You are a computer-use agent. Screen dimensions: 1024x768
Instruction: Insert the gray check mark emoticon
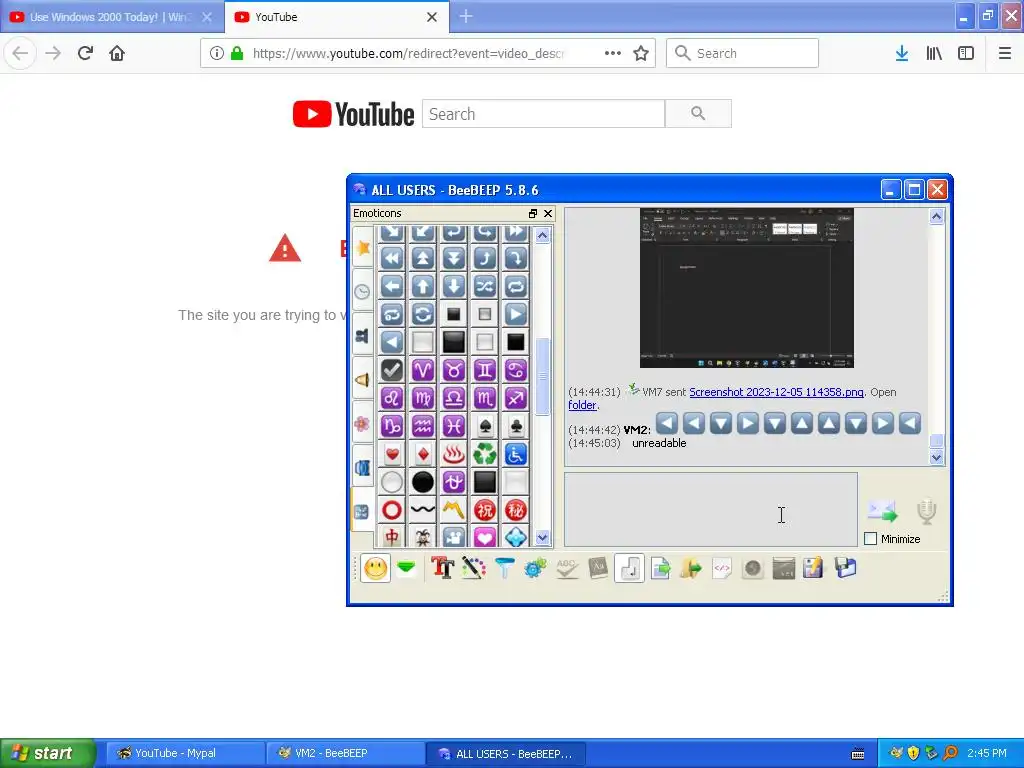(392, 370)
